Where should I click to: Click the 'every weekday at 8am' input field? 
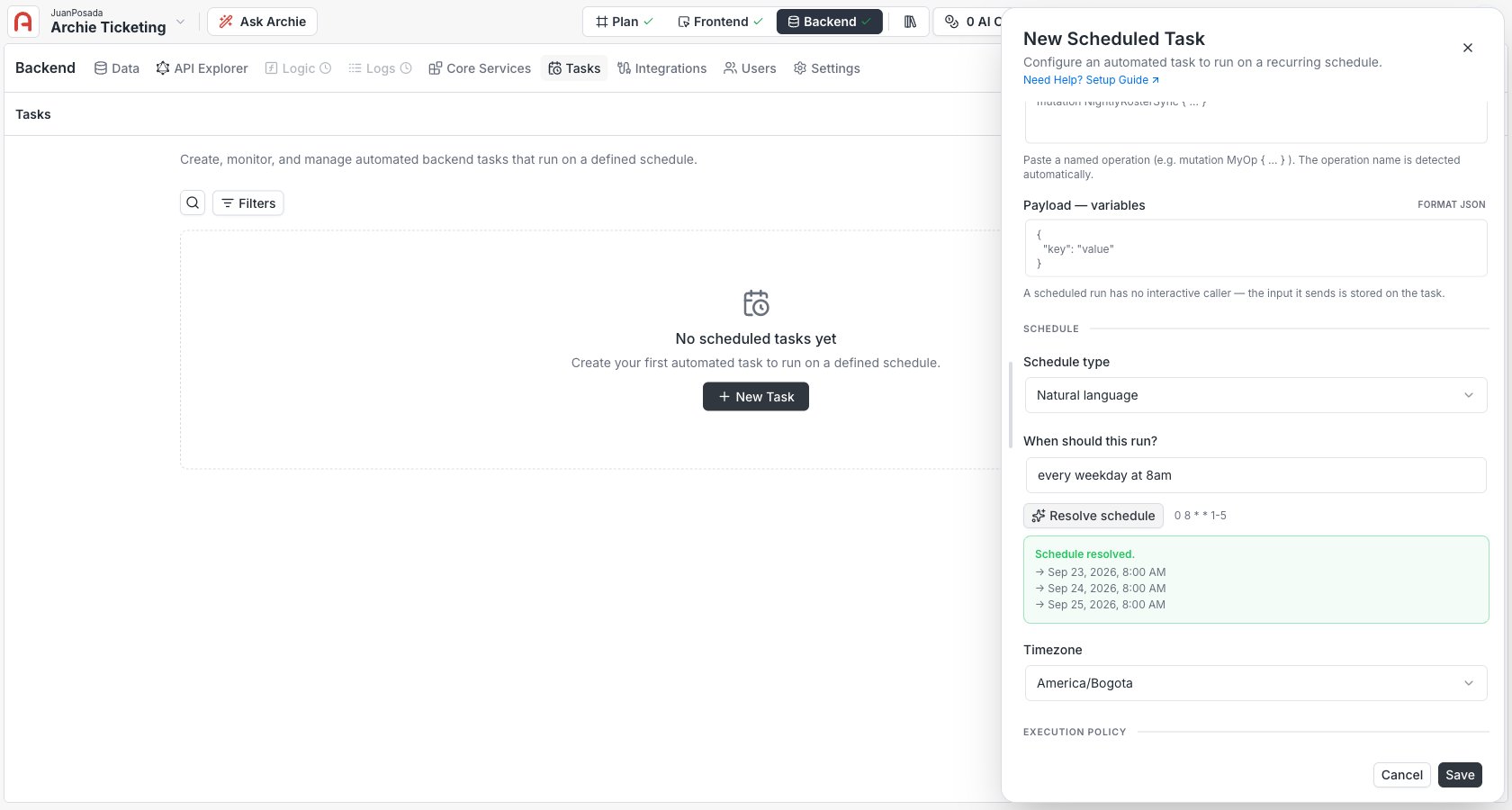[x=1255, y=475]
